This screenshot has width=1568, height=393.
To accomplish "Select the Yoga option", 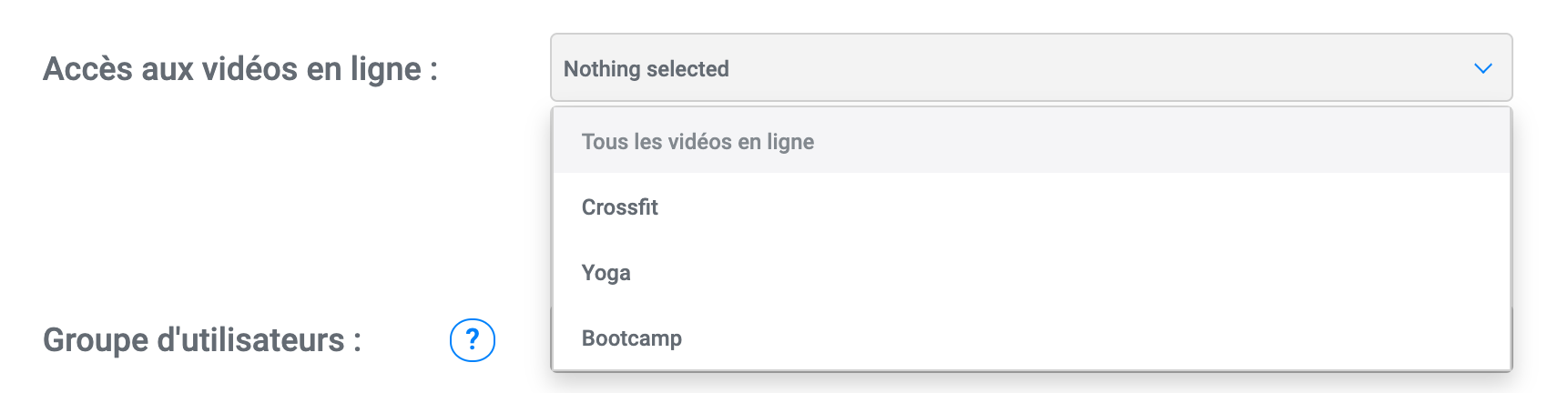I will pos(606,273).
